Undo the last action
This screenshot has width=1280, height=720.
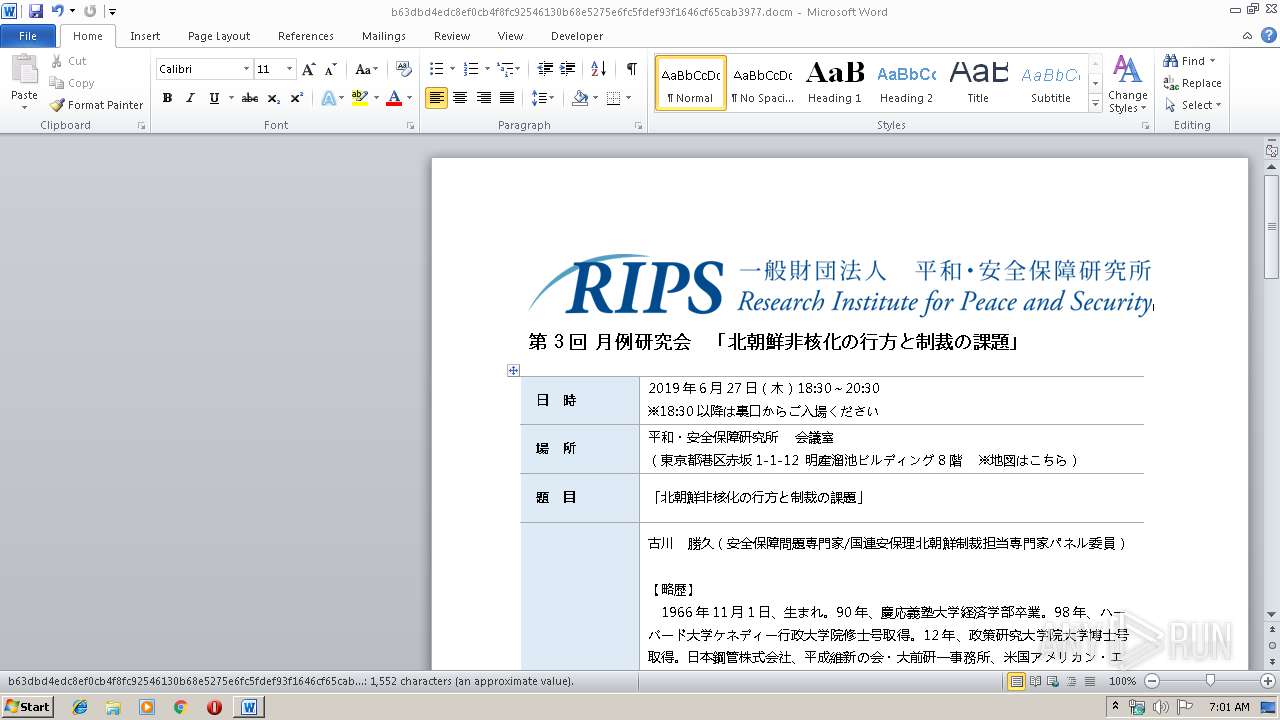58,11
